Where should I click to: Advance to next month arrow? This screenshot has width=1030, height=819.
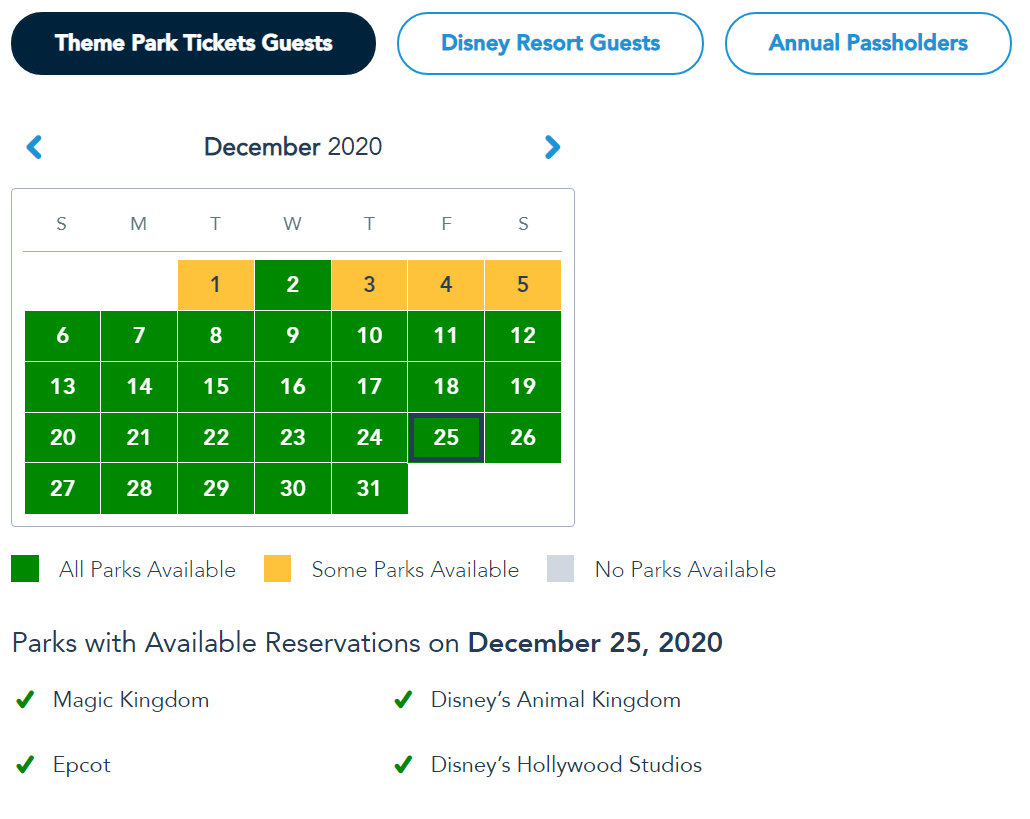coord(552,148)
